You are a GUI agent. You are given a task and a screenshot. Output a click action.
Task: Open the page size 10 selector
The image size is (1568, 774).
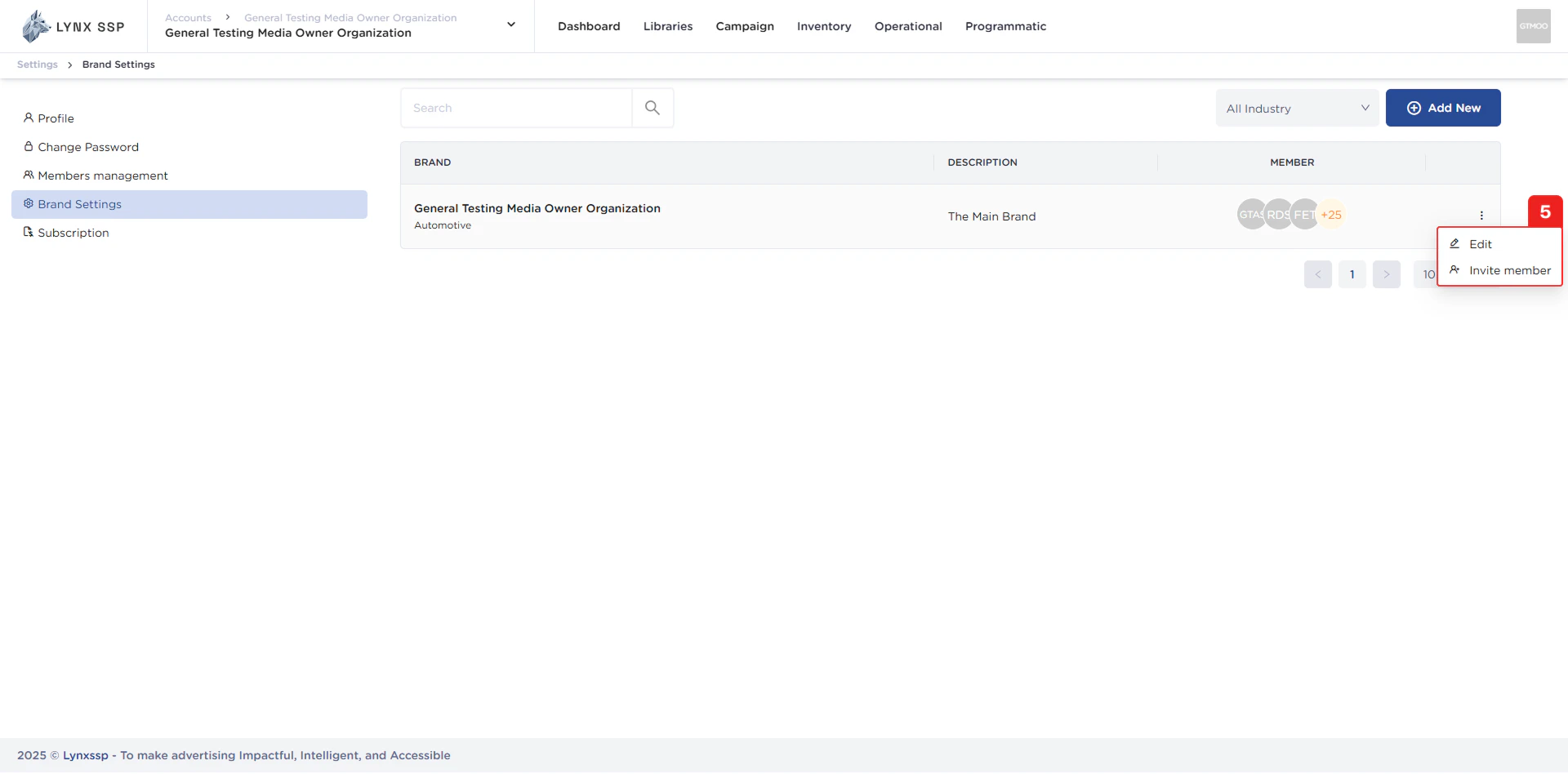(1427, 274)
